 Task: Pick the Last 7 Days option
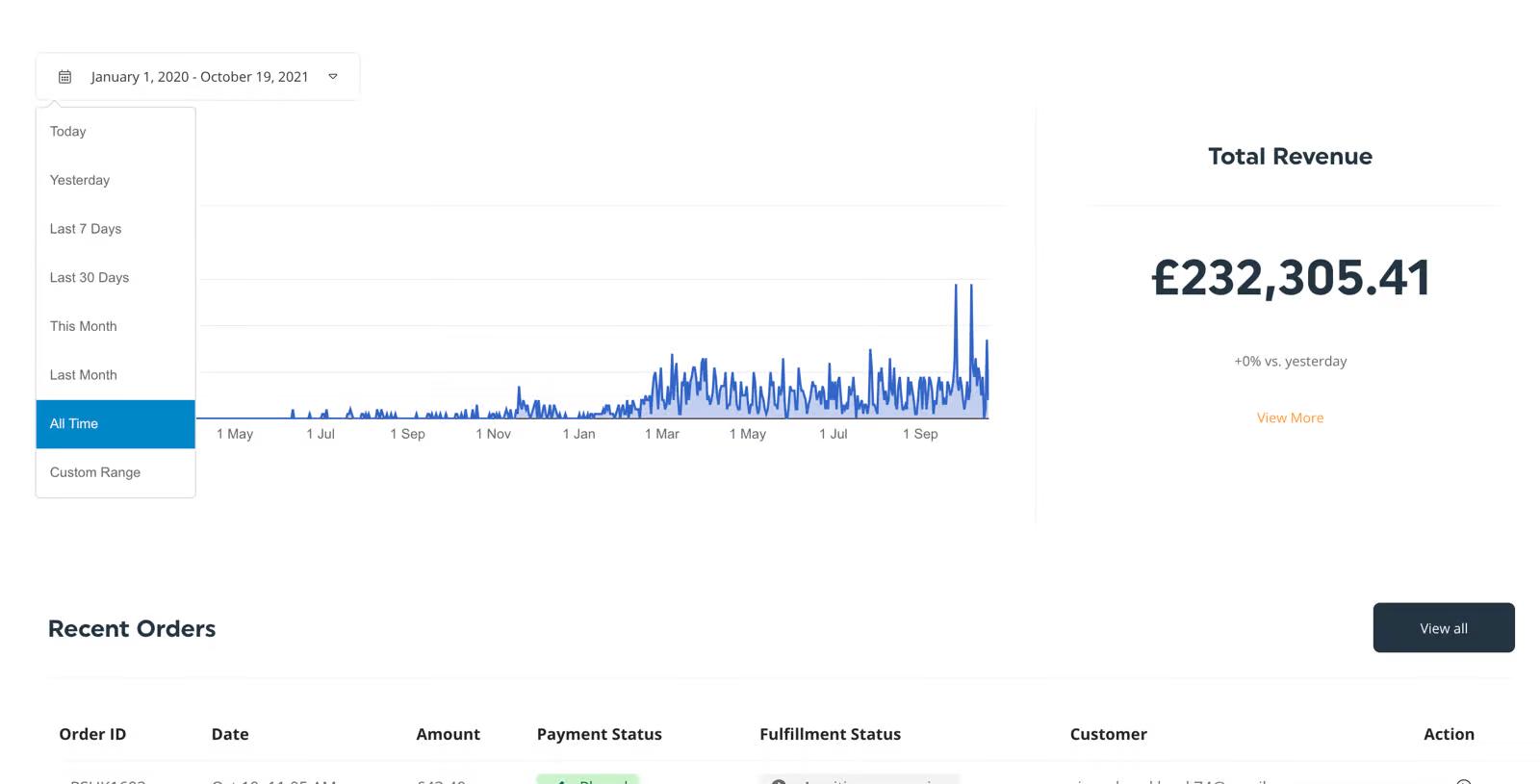pyautogui.click(x=86, y=229)
